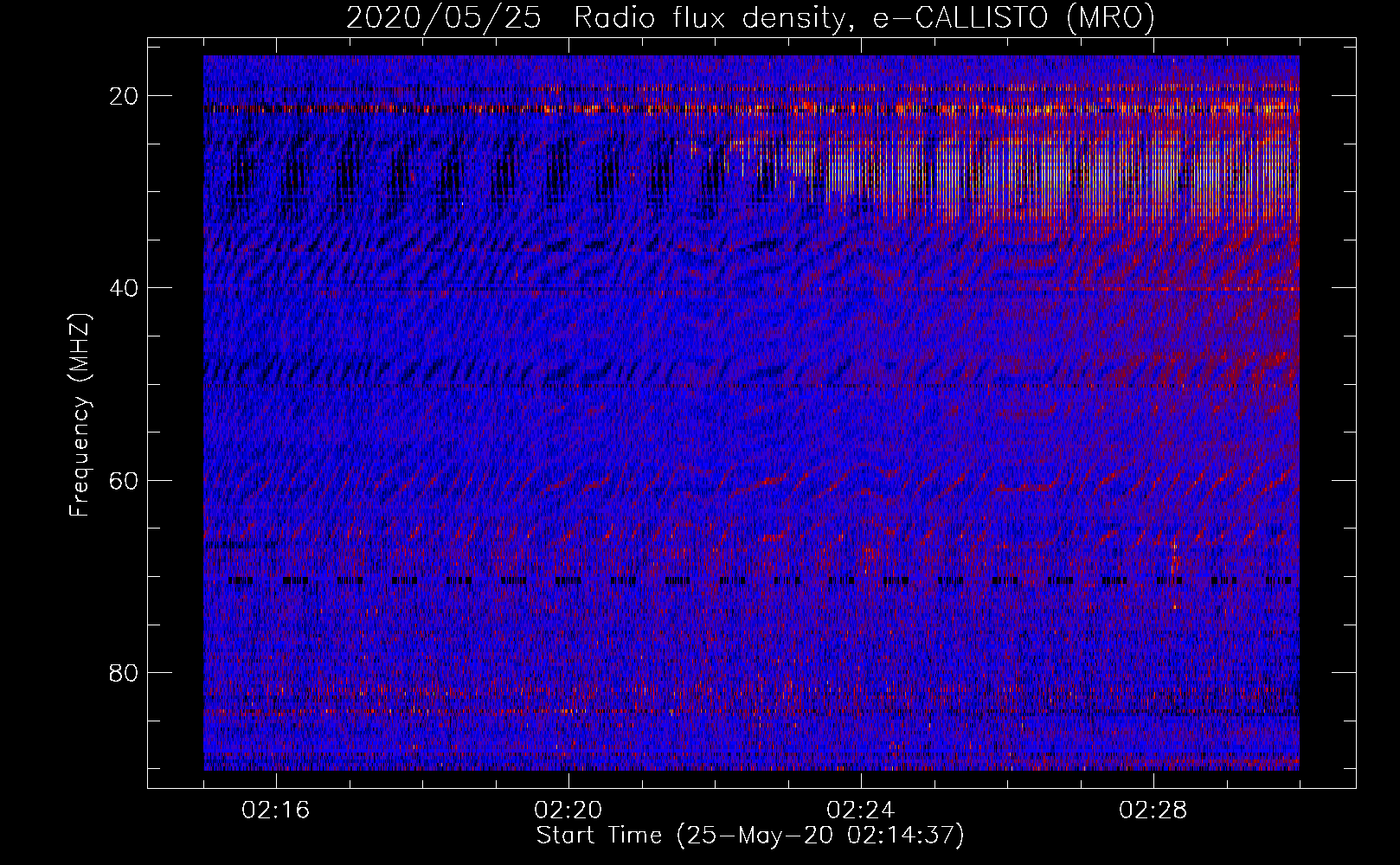Click the time tick label '02:24'

pyautogui.click(x=861, y=811)
